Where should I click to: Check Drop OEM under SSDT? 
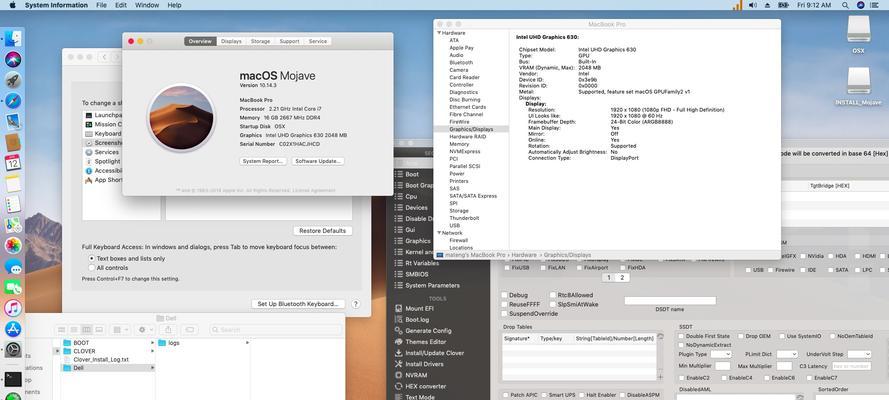pos(740,336)
